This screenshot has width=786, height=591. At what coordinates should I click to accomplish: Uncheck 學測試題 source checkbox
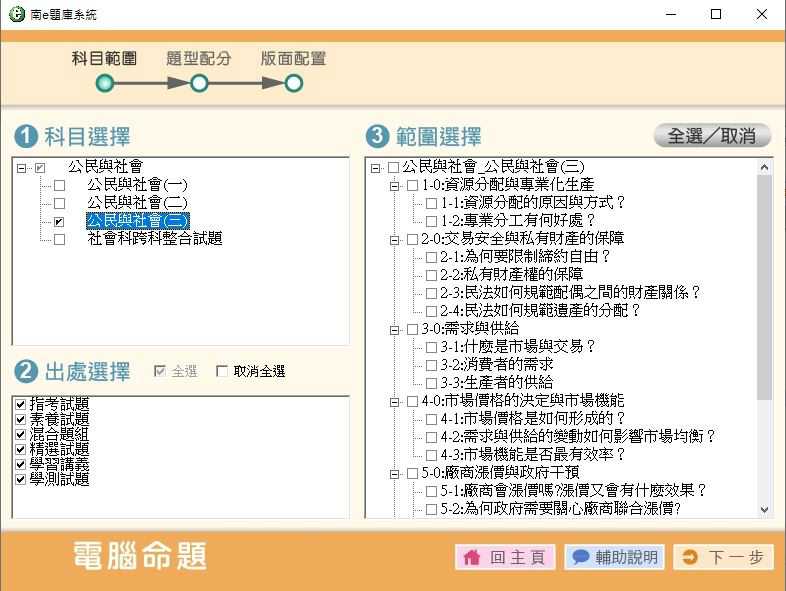(21, 479)
